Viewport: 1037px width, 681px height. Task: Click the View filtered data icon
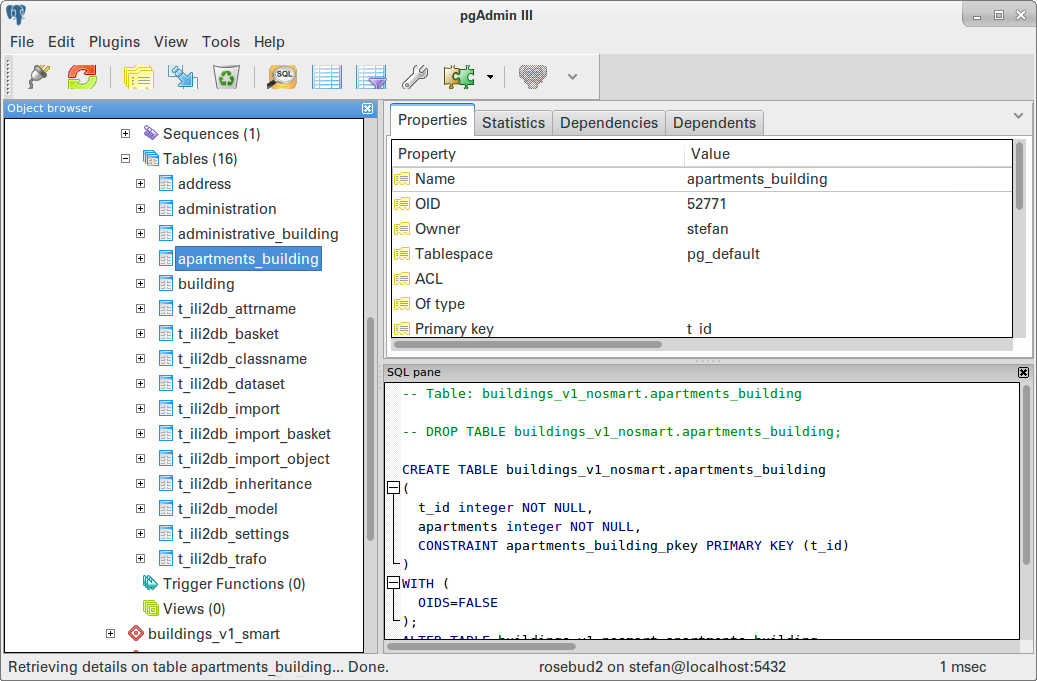pos(371,77)
